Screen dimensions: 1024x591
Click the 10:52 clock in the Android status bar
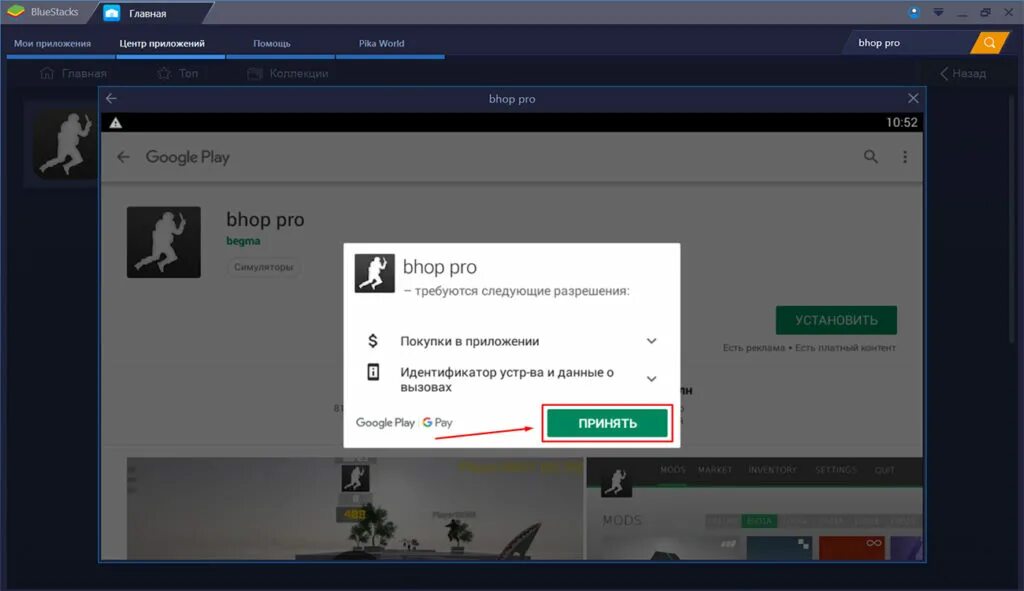[x=901, y=123]
